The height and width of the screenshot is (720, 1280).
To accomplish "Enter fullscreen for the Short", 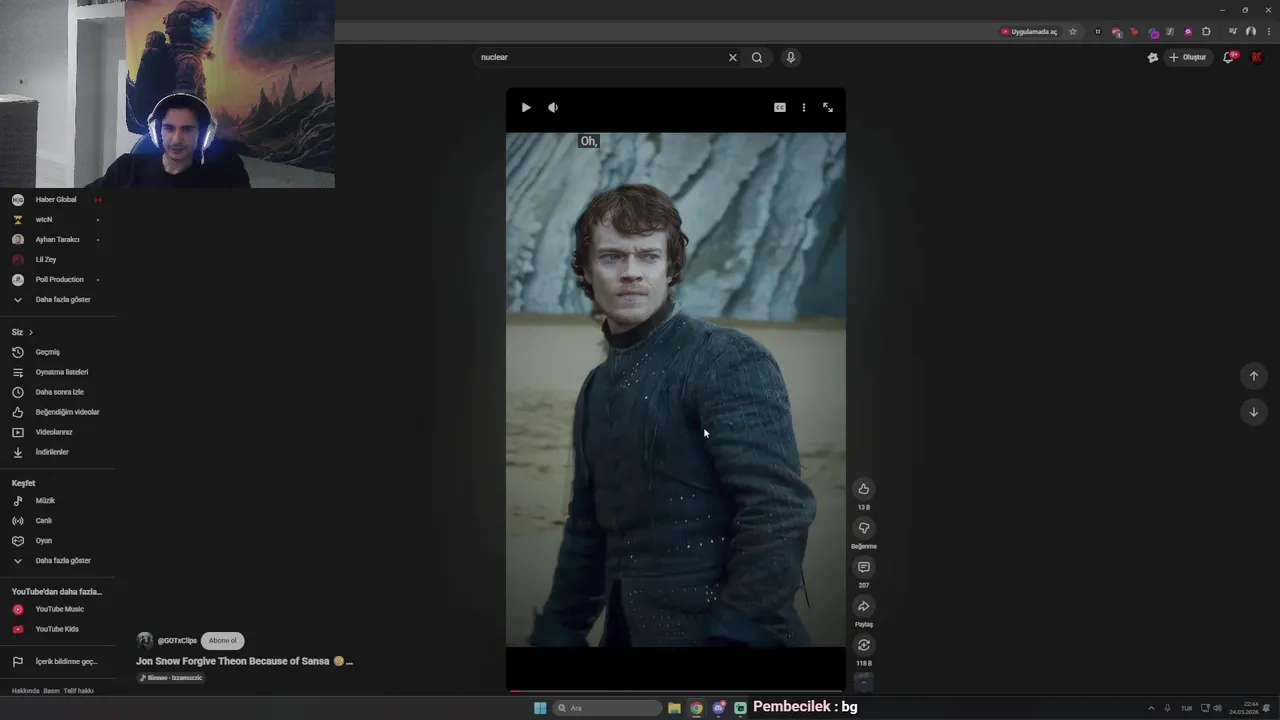I will coord(828,107).
